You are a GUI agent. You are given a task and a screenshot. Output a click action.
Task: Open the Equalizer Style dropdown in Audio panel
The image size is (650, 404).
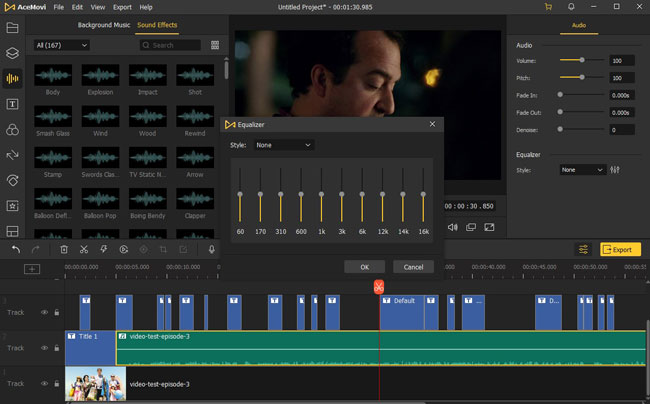pyautogui.click(x=582, y=170)
